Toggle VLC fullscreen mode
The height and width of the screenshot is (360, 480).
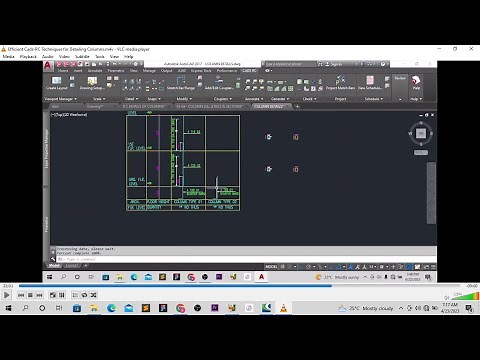[x=53, y=295]
